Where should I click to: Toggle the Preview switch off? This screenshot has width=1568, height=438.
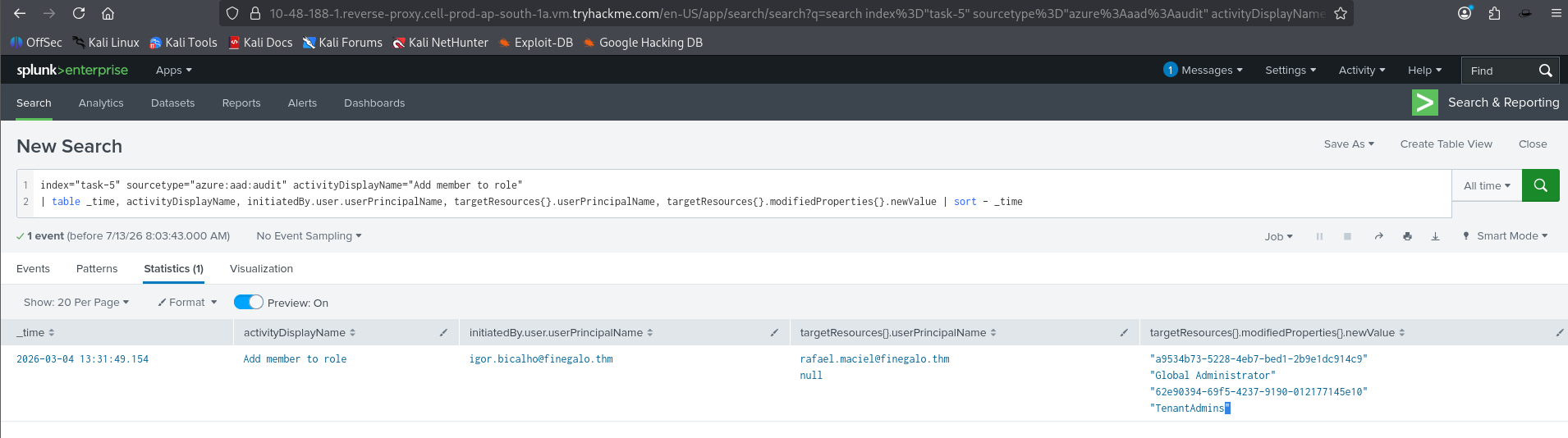[x=249, y=302]
